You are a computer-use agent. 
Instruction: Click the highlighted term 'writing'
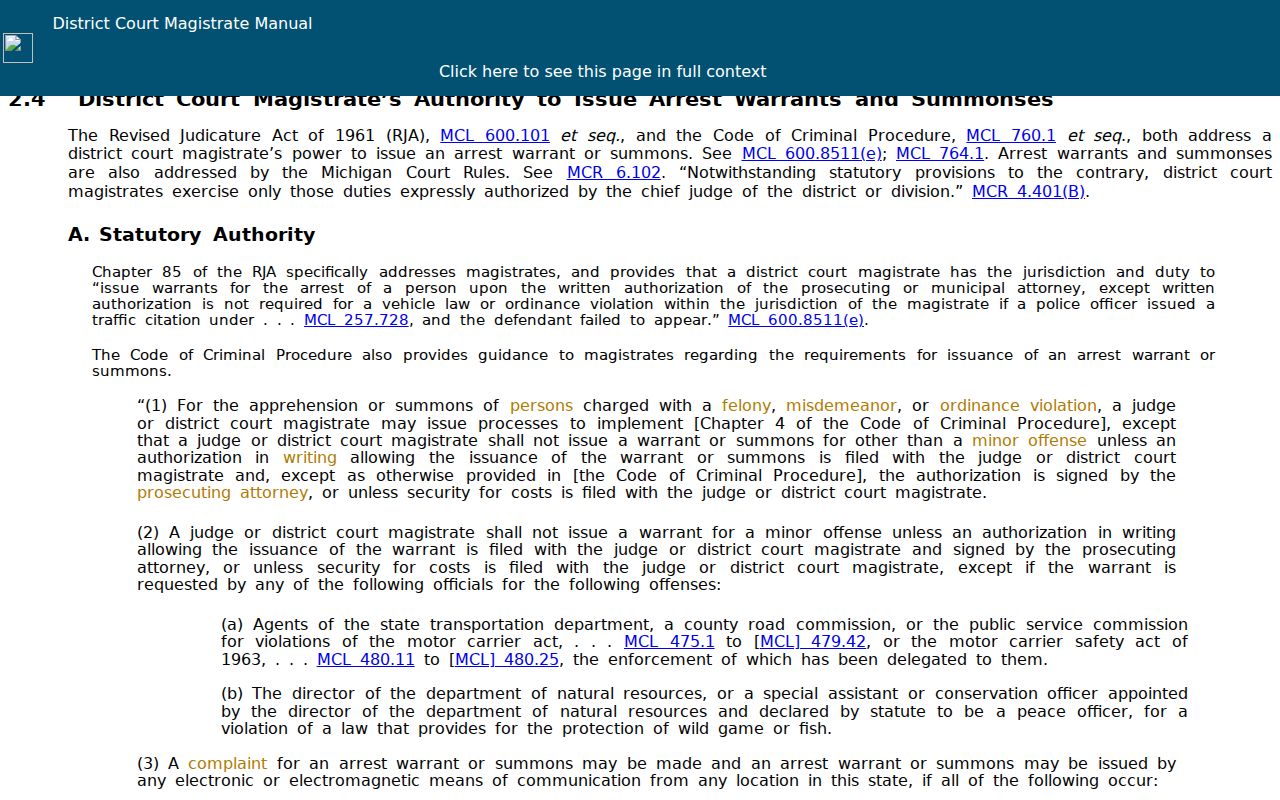310,458
